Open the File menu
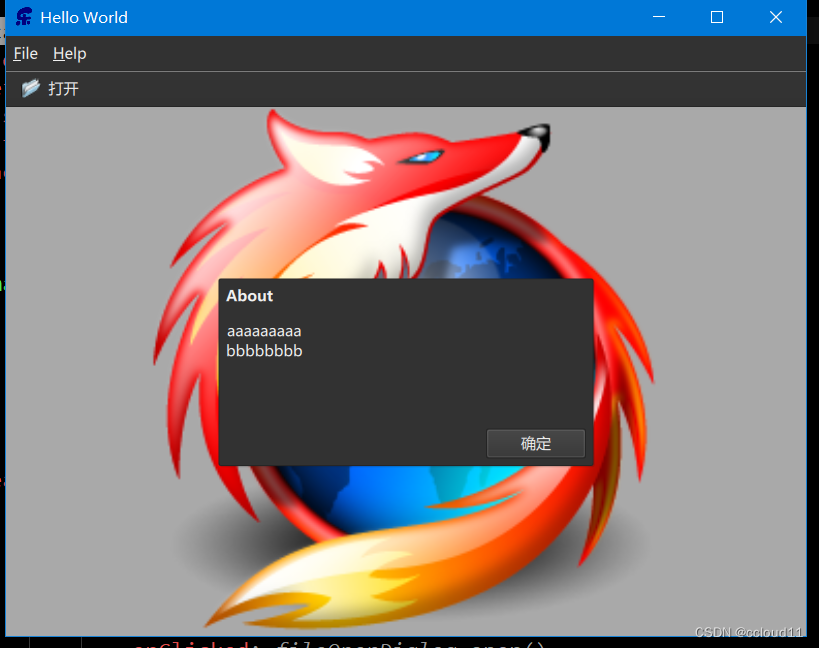This screenshot has height=648, width=819. 26,53
